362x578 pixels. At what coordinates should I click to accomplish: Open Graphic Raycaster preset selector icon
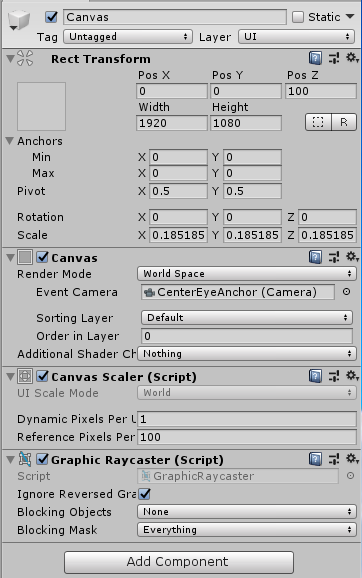334,459
